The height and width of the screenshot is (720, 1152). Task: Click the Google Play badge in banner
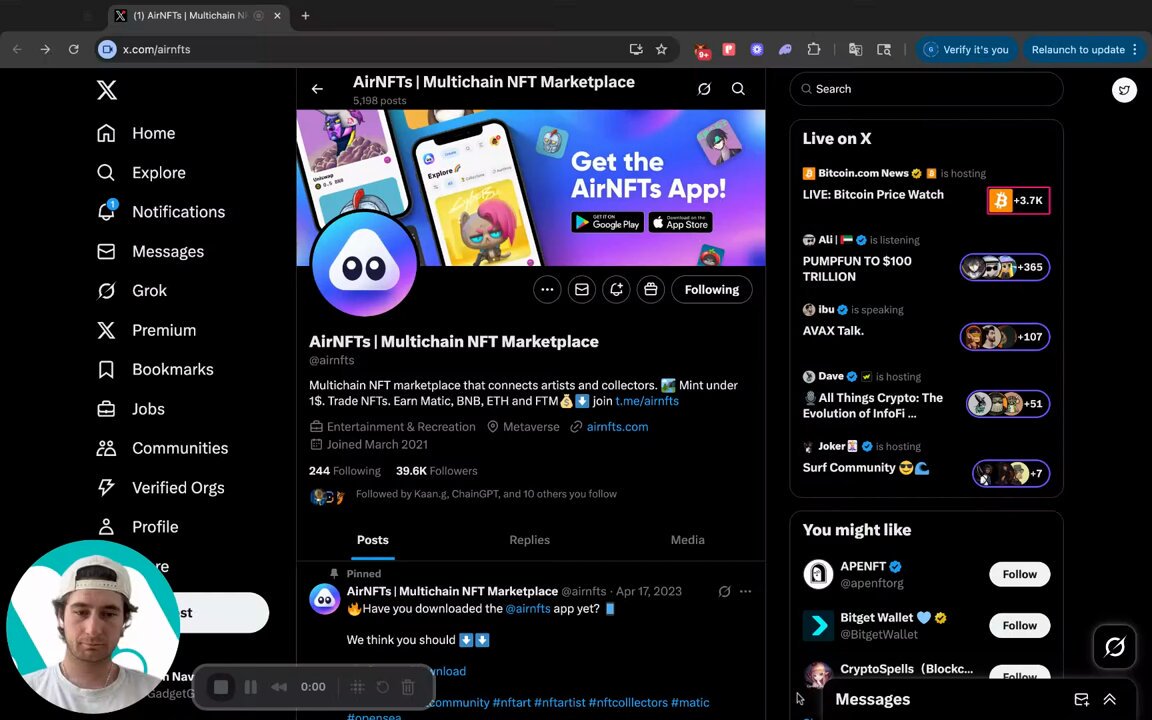tap(608, 222)
